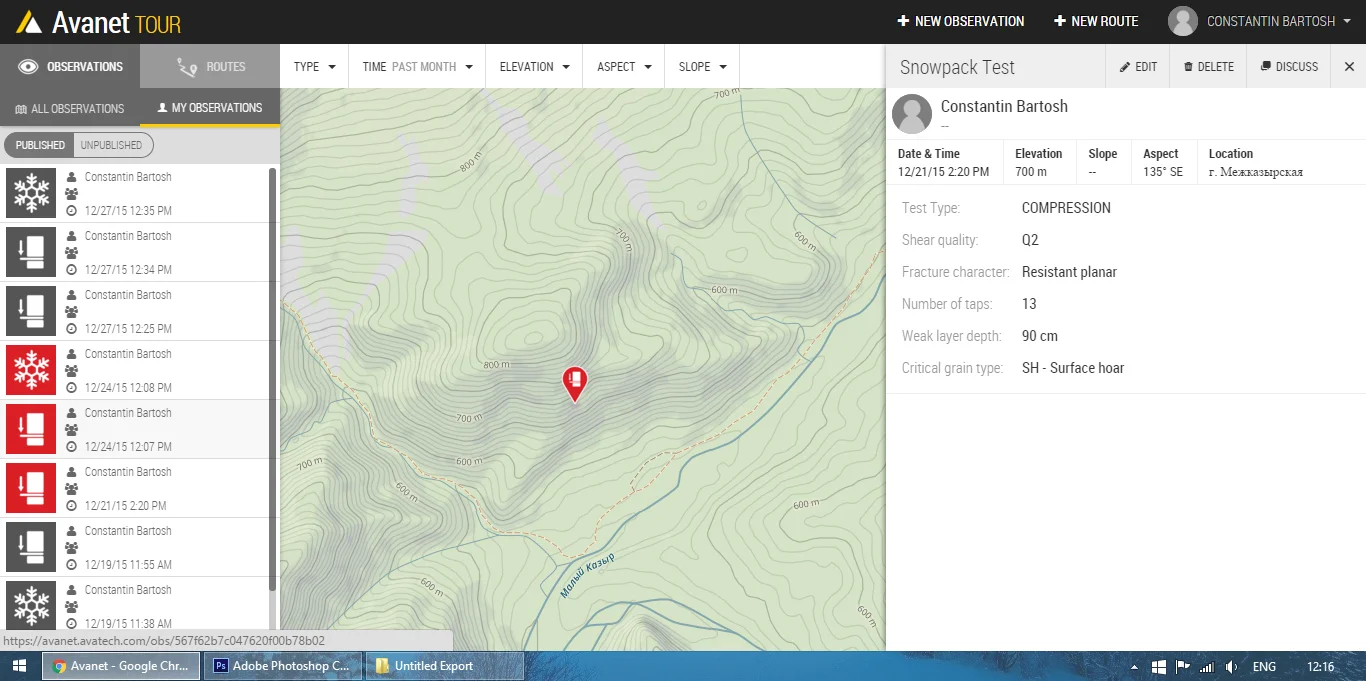Click the SH - Surface hoar grain type value
The image size is (1366, 681).
point(1073,368)
